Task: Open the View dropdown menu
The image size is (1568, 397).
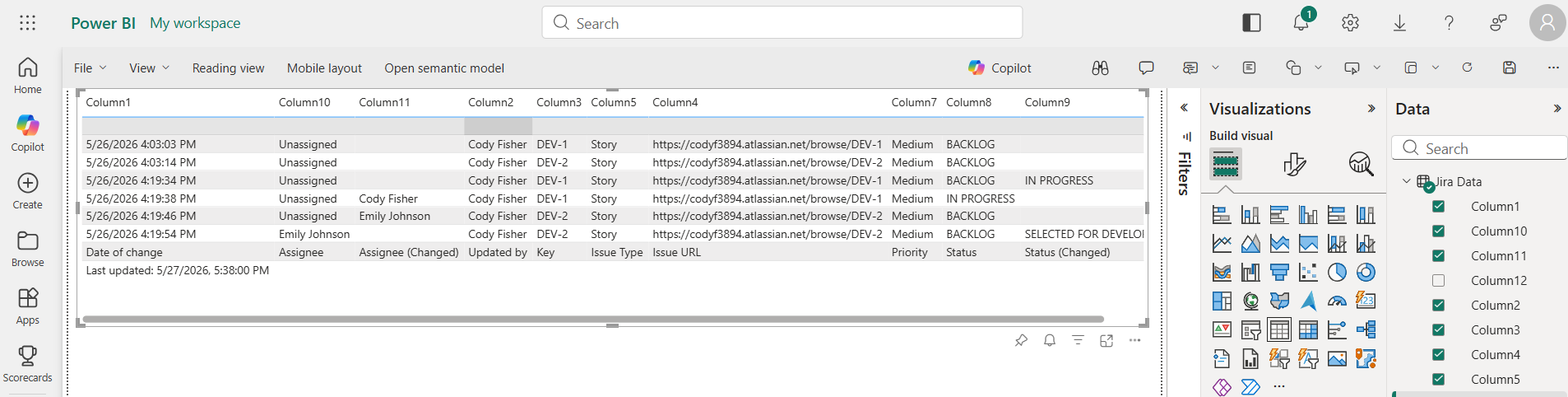Action: point(149,68)
